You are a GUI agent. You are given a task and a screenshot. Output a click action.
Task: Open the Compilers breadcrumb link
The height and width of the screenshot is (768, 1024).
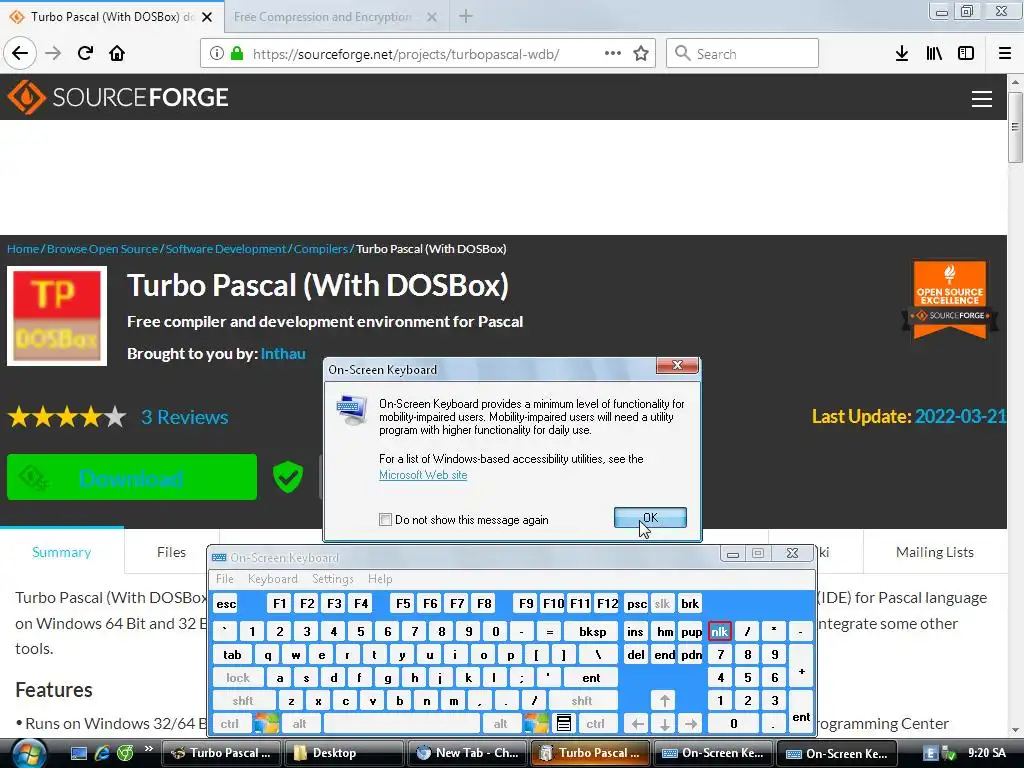click(x=321, y=249)
